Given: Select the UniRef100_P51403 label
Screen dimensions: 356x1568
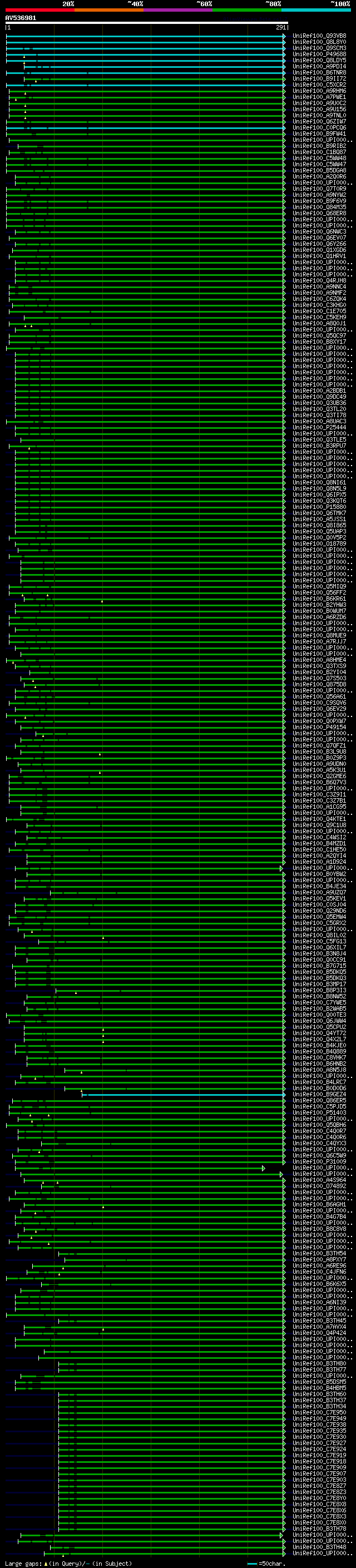Looking at the screenshot, I should point(319,1112).
